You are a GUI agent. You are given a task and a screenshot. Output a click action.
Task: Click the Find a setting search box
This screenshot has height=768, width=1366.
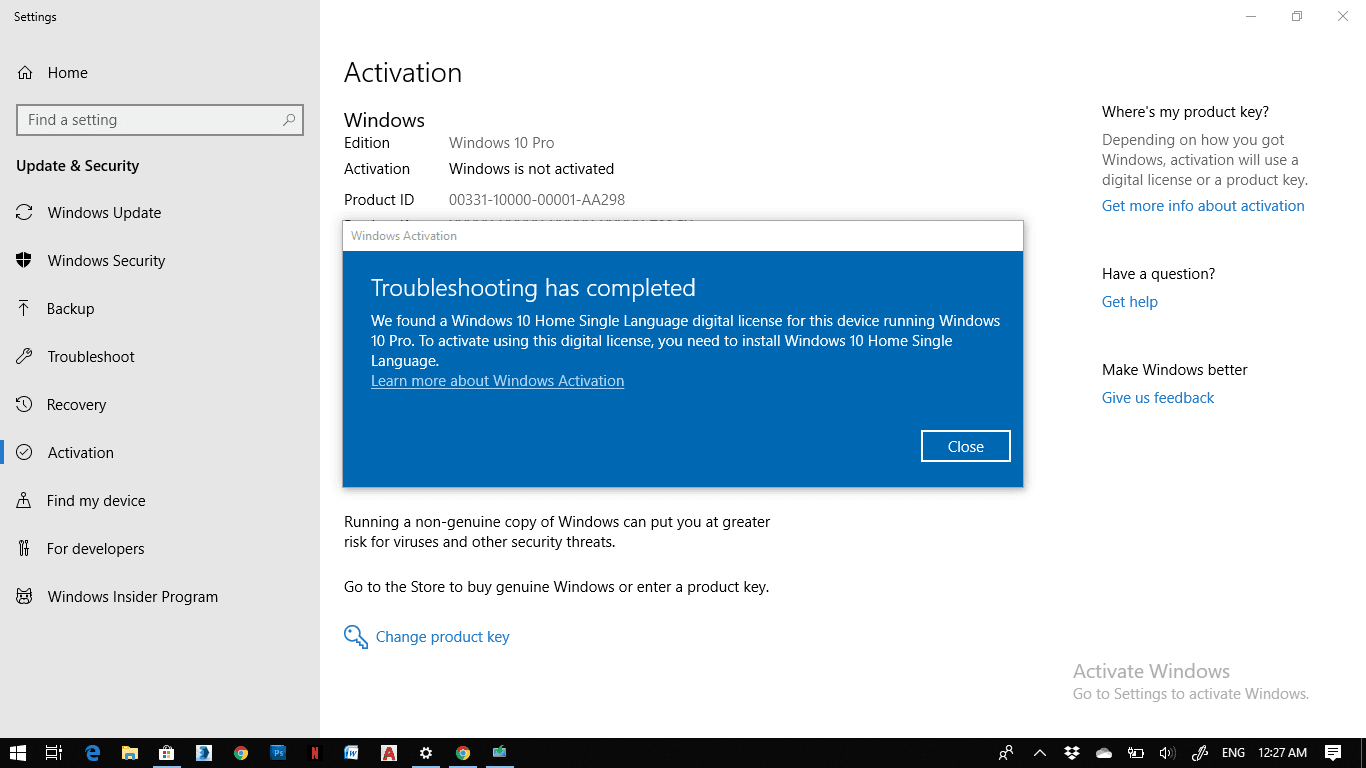coord(160,120)
